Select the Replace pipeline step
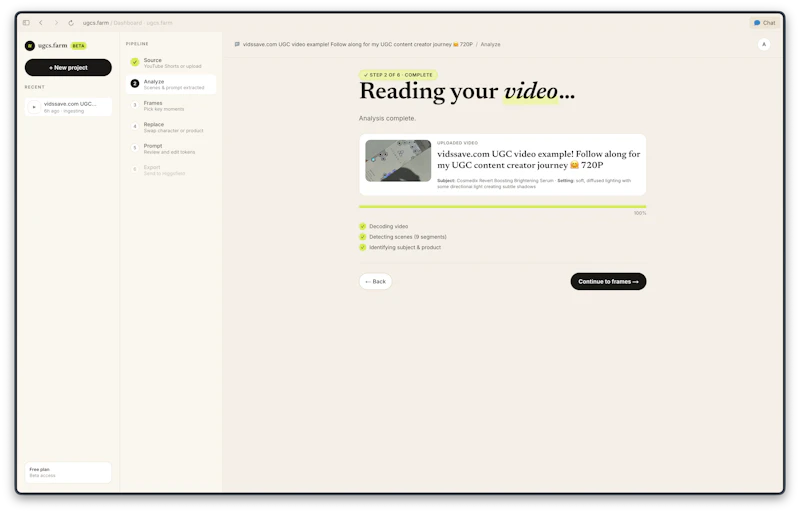The width and height of the screenshot is (800, 513). click(x=171, y=127)
